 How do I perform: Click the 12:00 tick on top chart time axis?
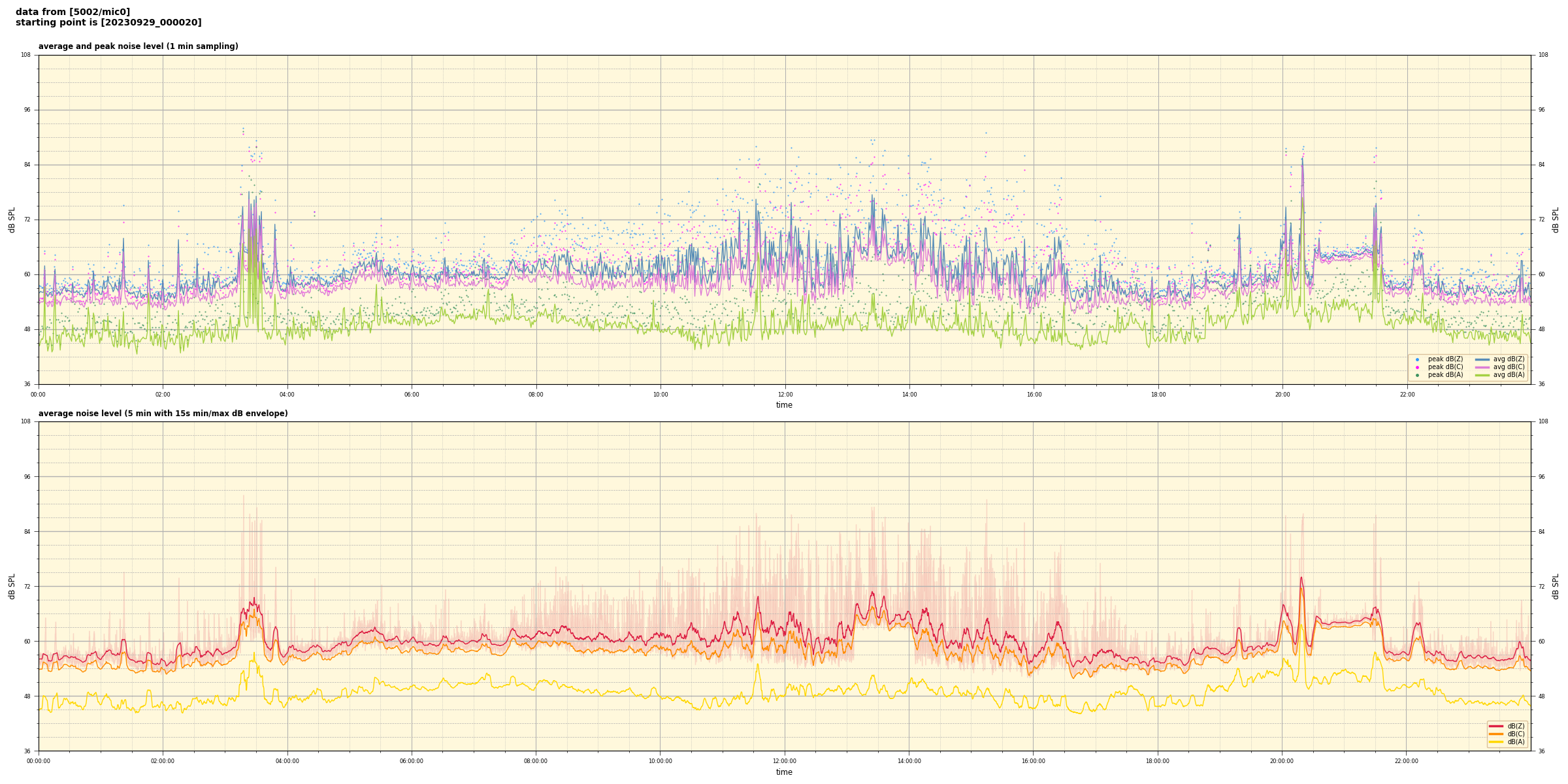click(x=785, y=395)
